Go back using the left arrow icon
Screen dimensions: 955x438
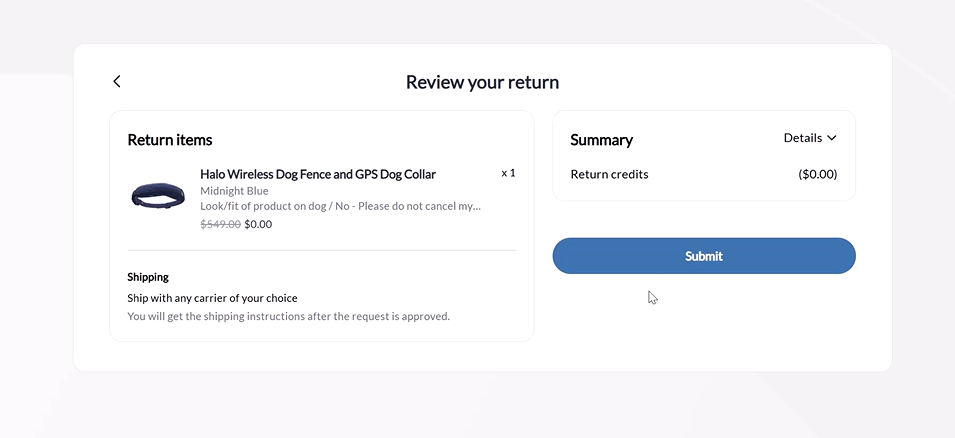click(x=117, y=81)
